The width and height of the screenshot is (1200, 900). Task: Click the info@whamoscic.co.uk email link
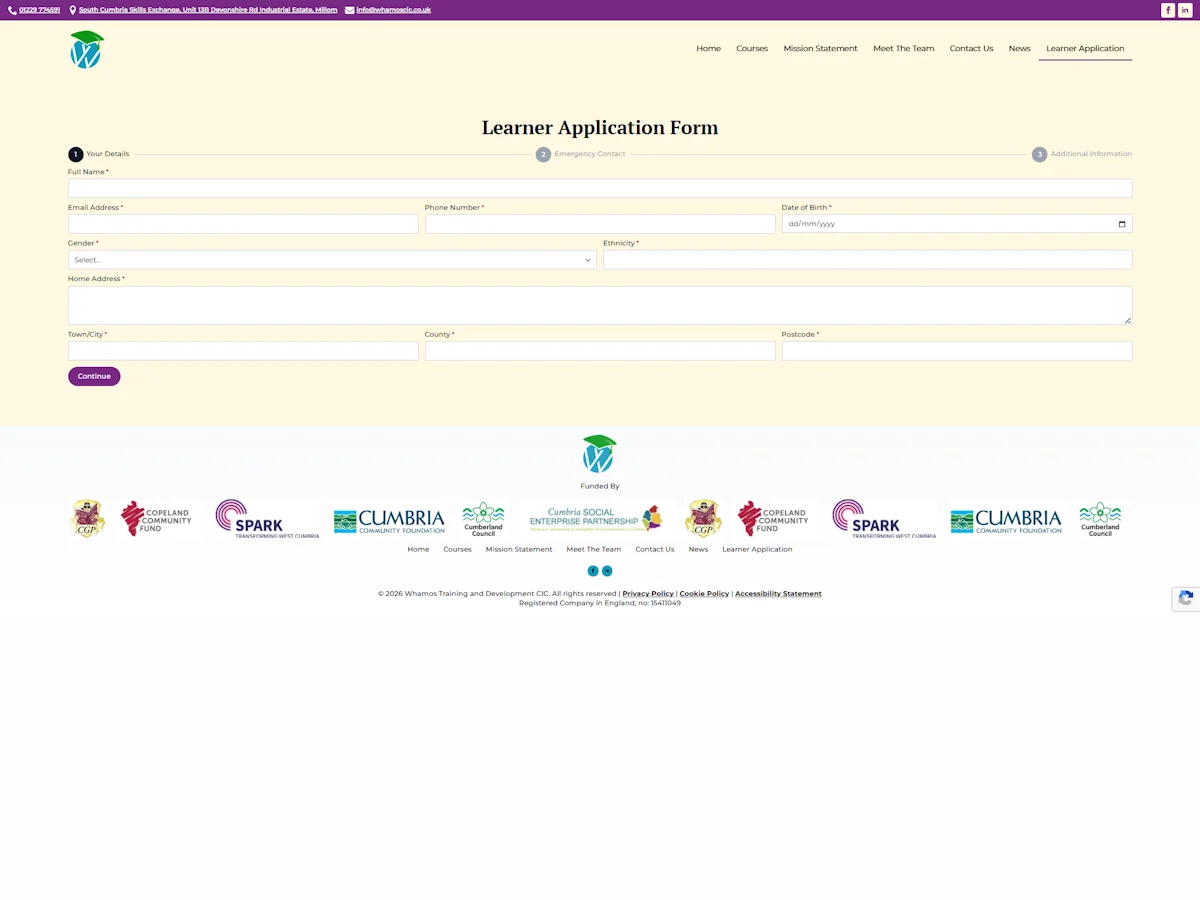(x=394, y=10)
